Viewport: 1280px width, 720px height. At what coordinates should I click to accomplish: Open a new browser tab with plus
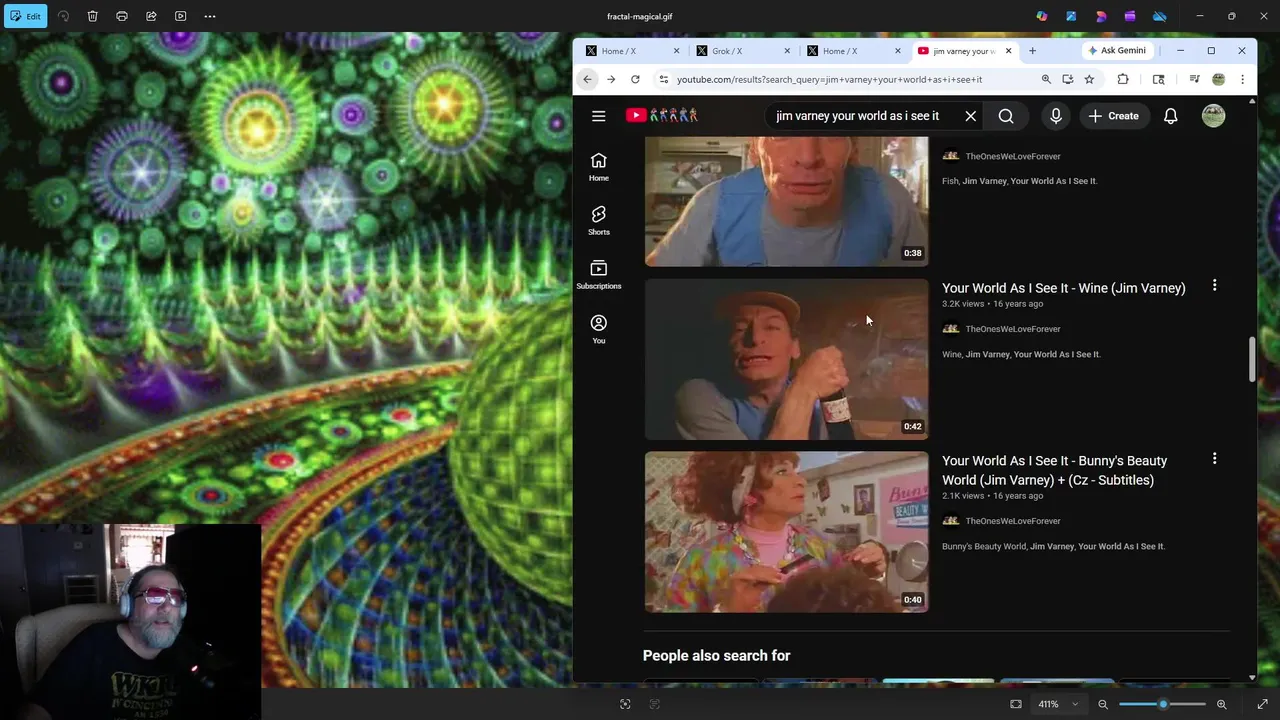pyautogui.click(x=1032, y=51)
